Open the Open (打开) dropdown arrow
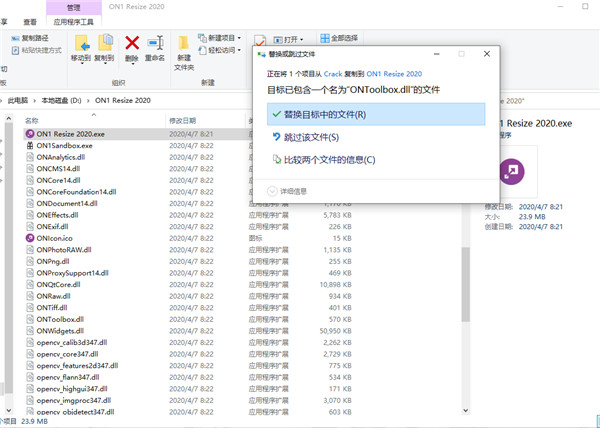The height and width of the screenshot is (428, 600). (302, 40)
